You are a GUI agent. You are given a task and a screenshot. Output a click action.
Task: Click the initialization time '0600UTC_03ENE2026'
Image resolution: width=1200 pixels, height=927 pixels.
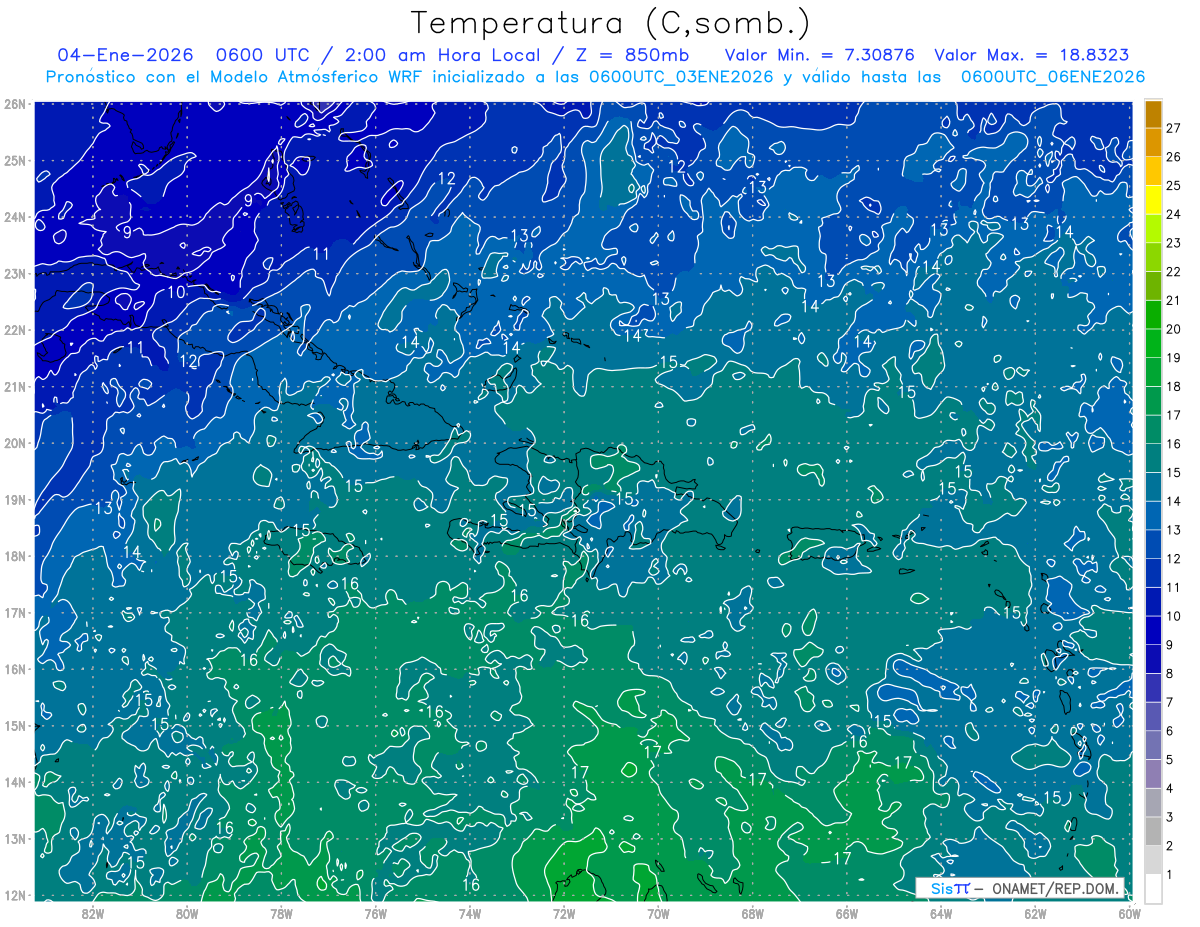coord(680,77)
